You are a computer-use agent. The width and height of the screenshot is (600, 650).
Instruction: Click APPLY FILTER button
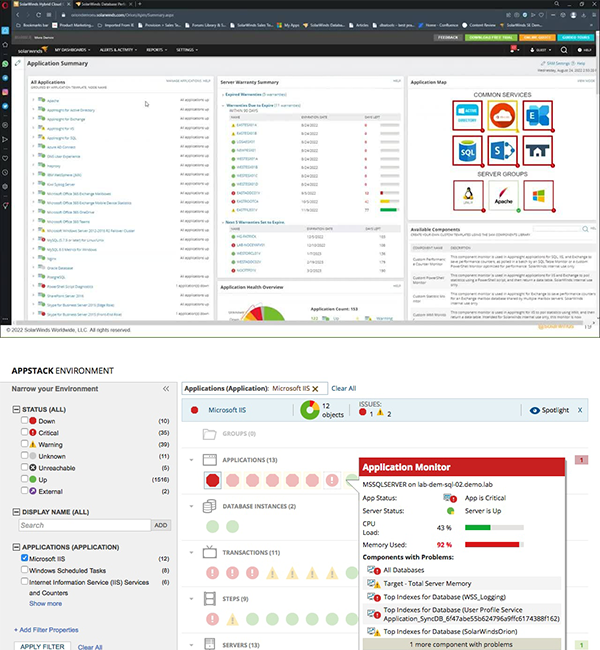[42, 646]
